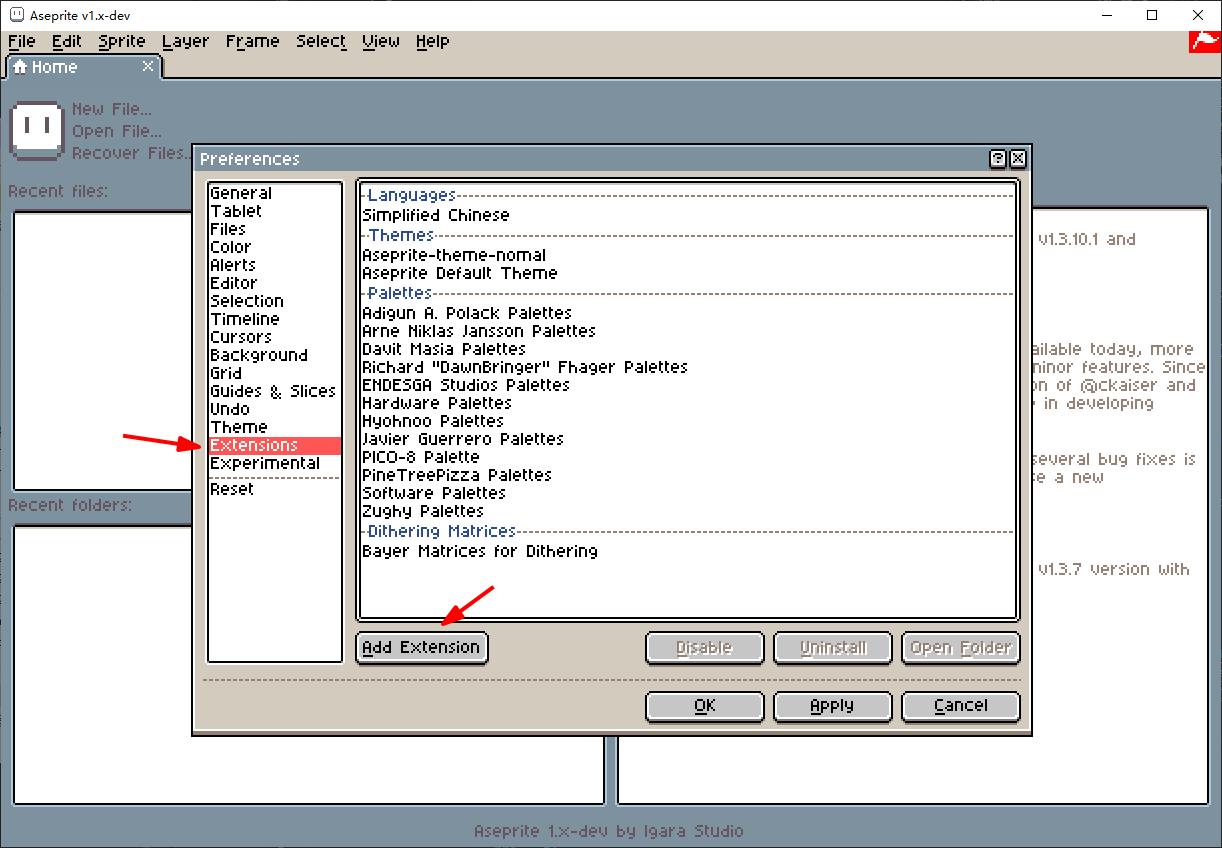The width and height of the screenshot is (1222, 848).
Task: Select Hardware Palettes in the extension list
Action: point(688,403)
